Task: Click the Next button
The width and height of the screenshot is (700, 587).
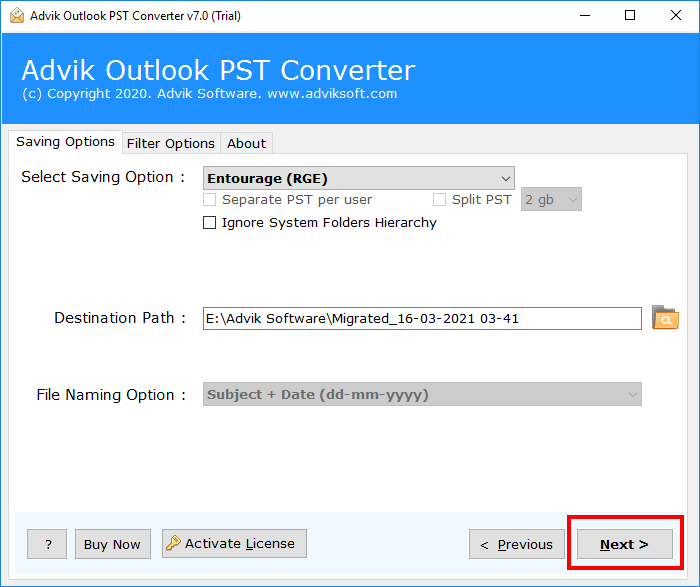Action: 625,544
